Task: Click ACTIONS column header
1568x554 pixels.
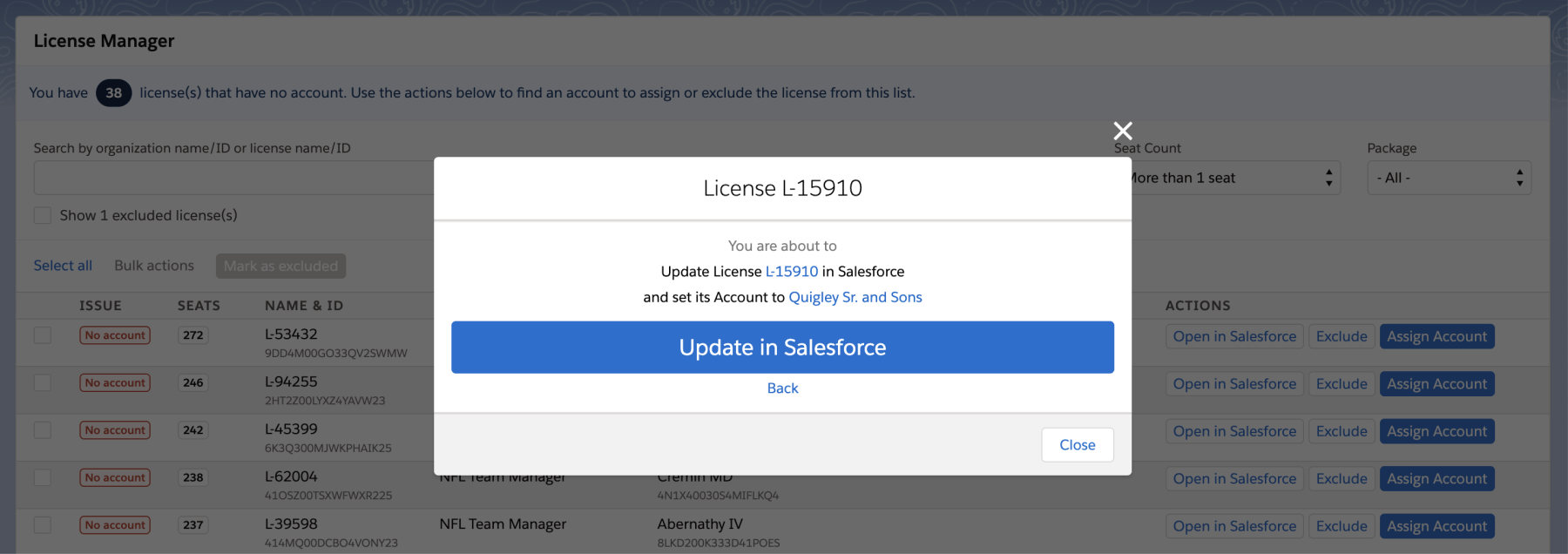Action: [1198, 306]
